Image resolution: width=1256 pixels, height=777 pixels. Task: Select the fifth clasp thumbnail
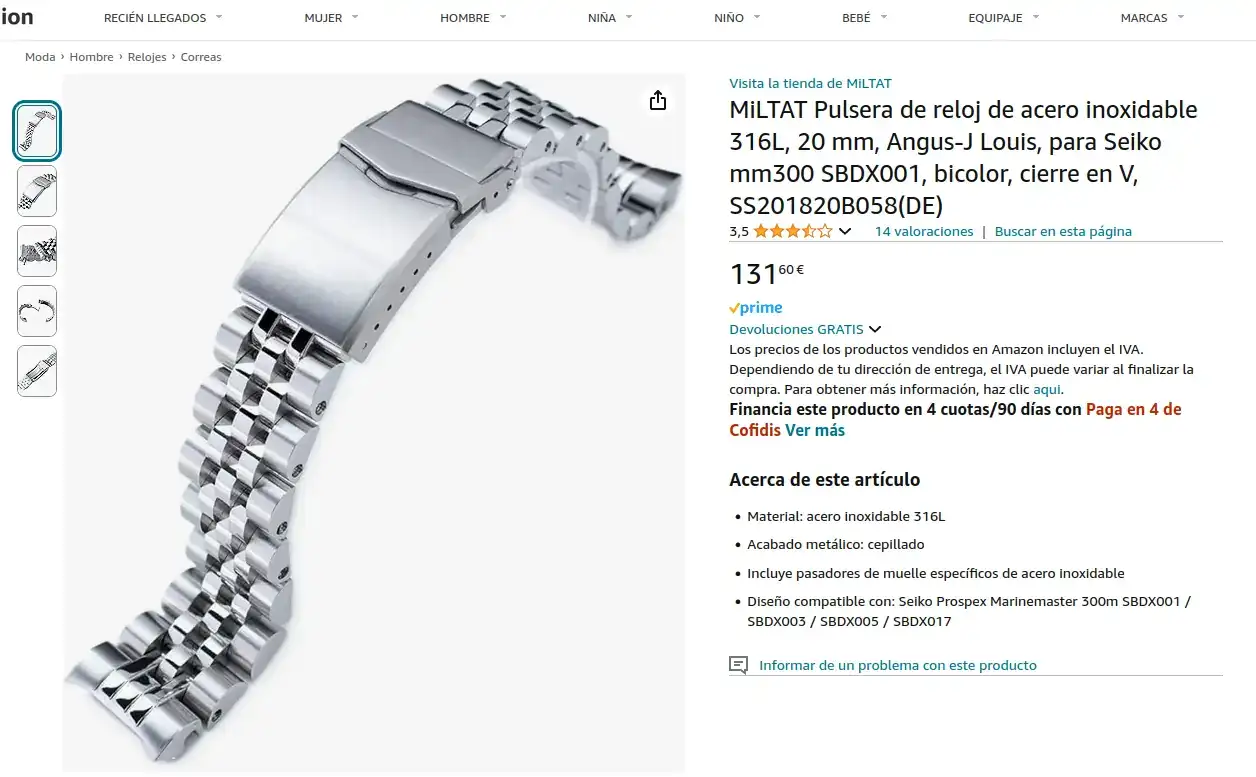[x=37, y=371]
